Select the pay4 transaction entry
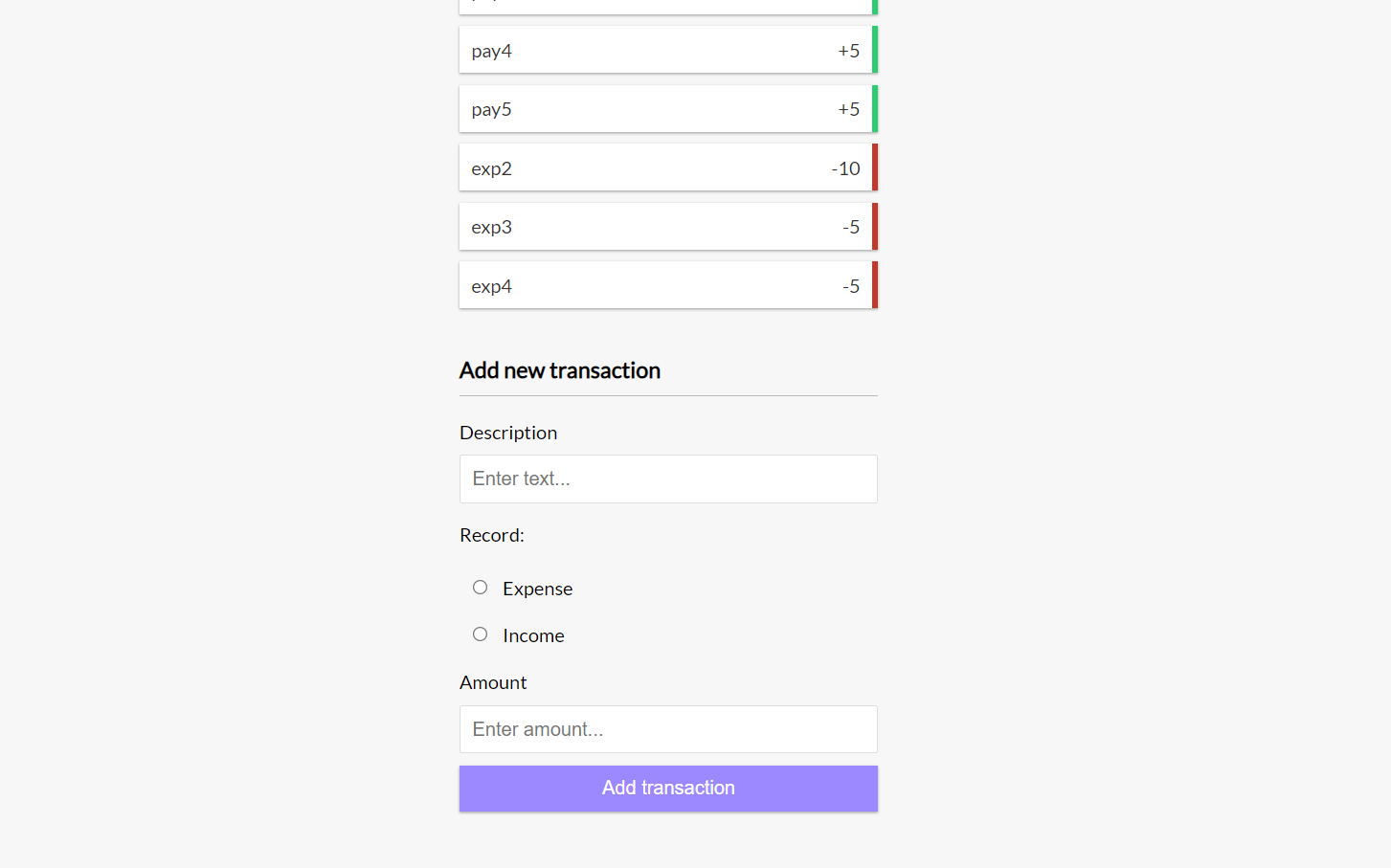 [661, 50]
